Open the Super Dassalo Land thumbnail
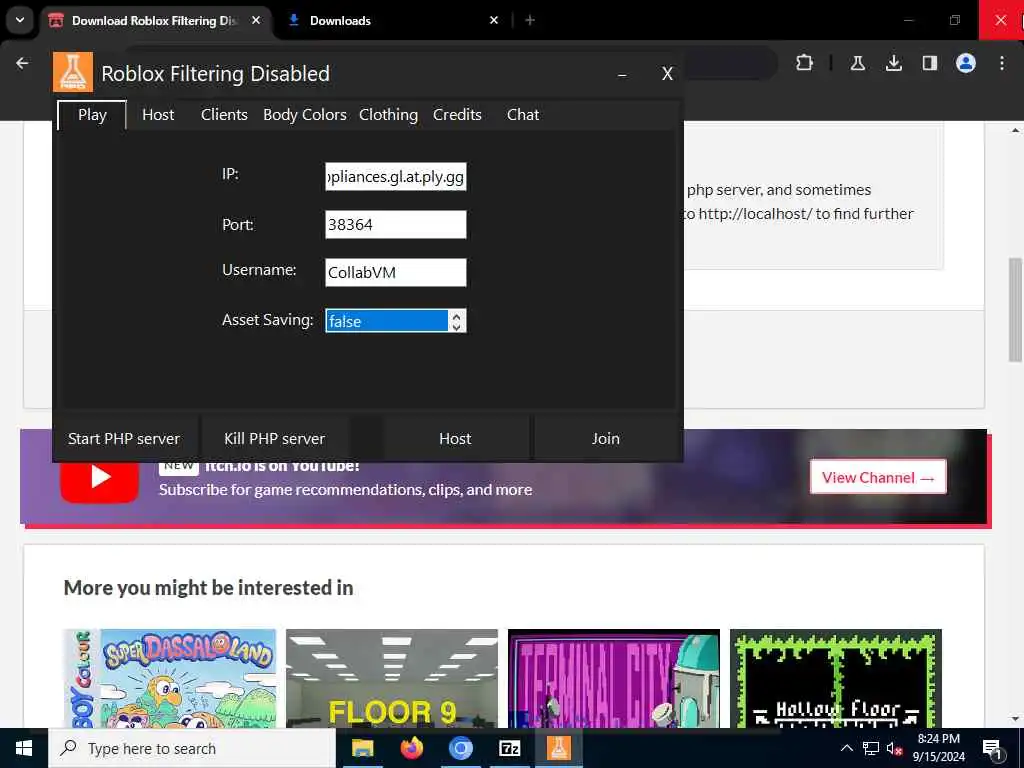Screen dimensions: 1024x768 pyautogui.click(x=170, y=678)
